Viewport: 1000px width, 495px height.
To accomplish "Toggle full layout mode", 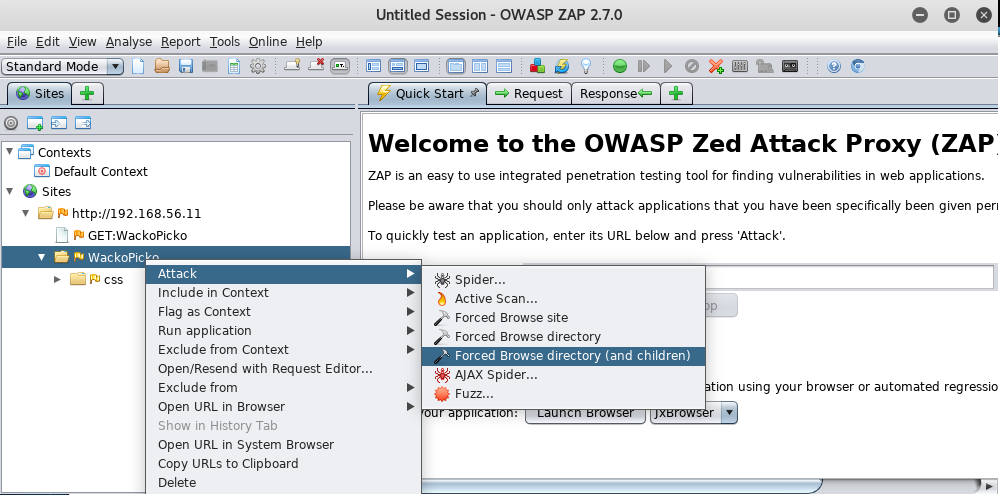I will pos(422,66).
